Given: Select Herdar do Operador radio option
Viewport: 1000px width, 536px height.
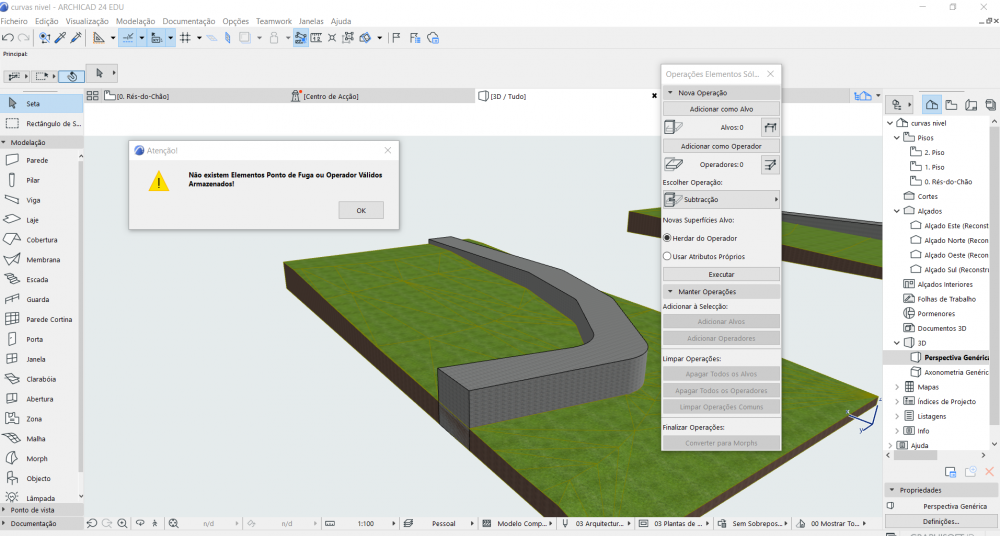Looking at the screenshot, I should (667, 238).
